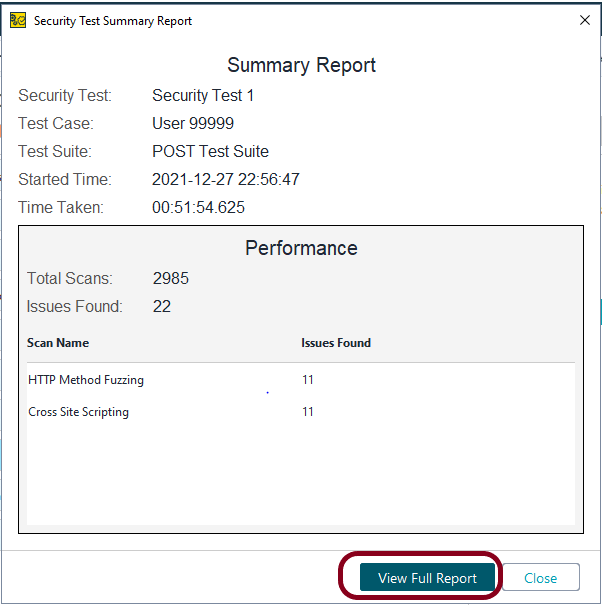This screenshot has width=602, height=606.
Task: Click the Security Test 1 value
Action: coord(203,96)
